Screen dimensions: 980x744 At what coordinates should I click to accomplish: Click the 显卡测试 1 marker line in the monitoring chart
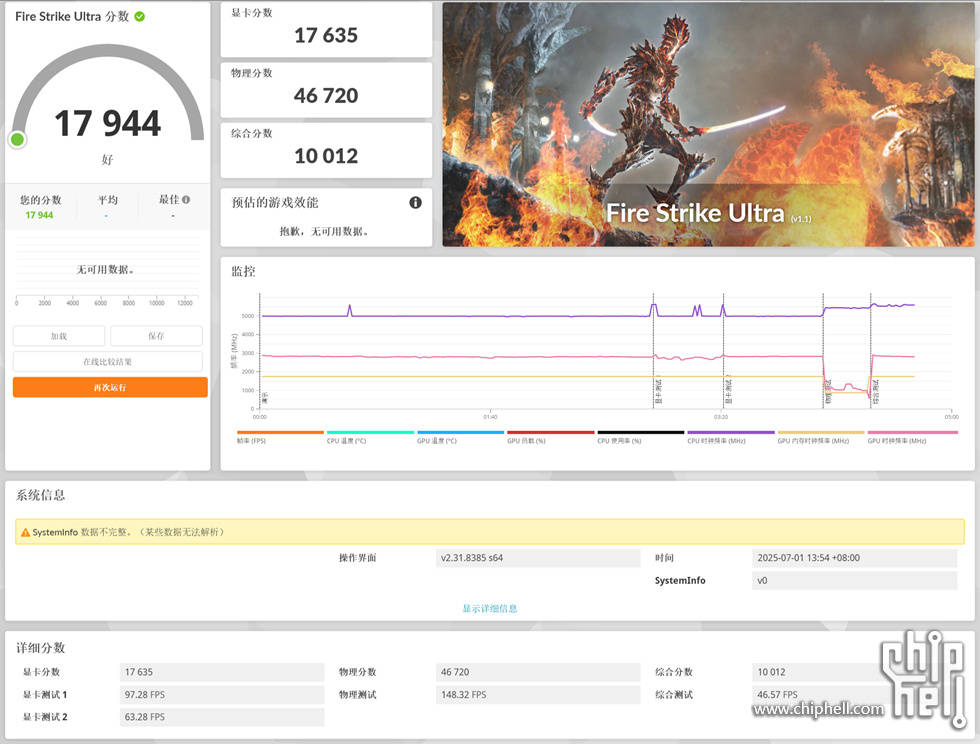coord(654,351)
